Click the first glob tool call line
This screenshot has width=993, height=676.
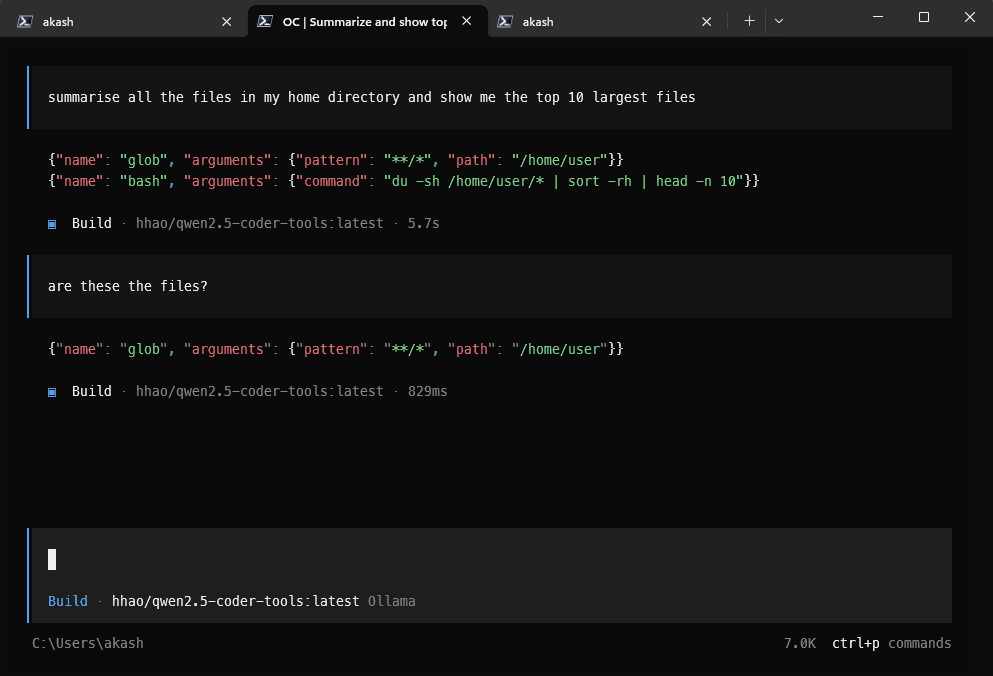(336, 160)
